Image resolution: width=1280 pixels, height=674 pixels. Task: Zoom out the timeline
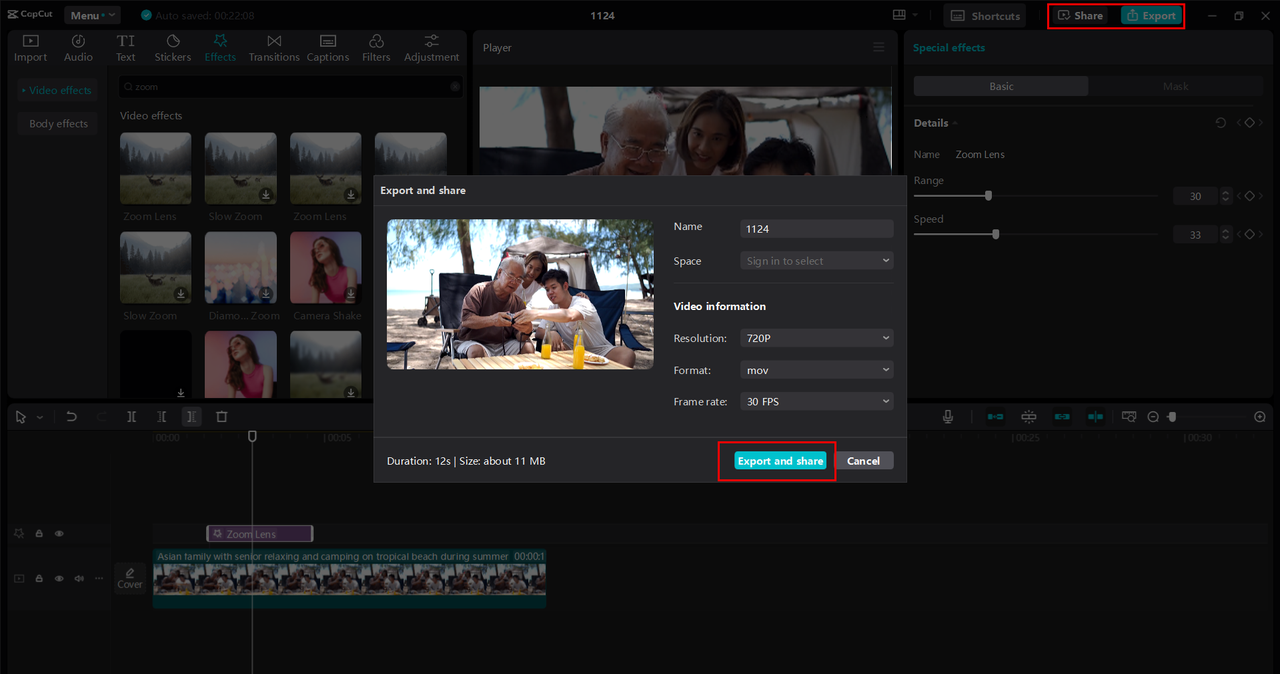click(x=1153, y=417)
